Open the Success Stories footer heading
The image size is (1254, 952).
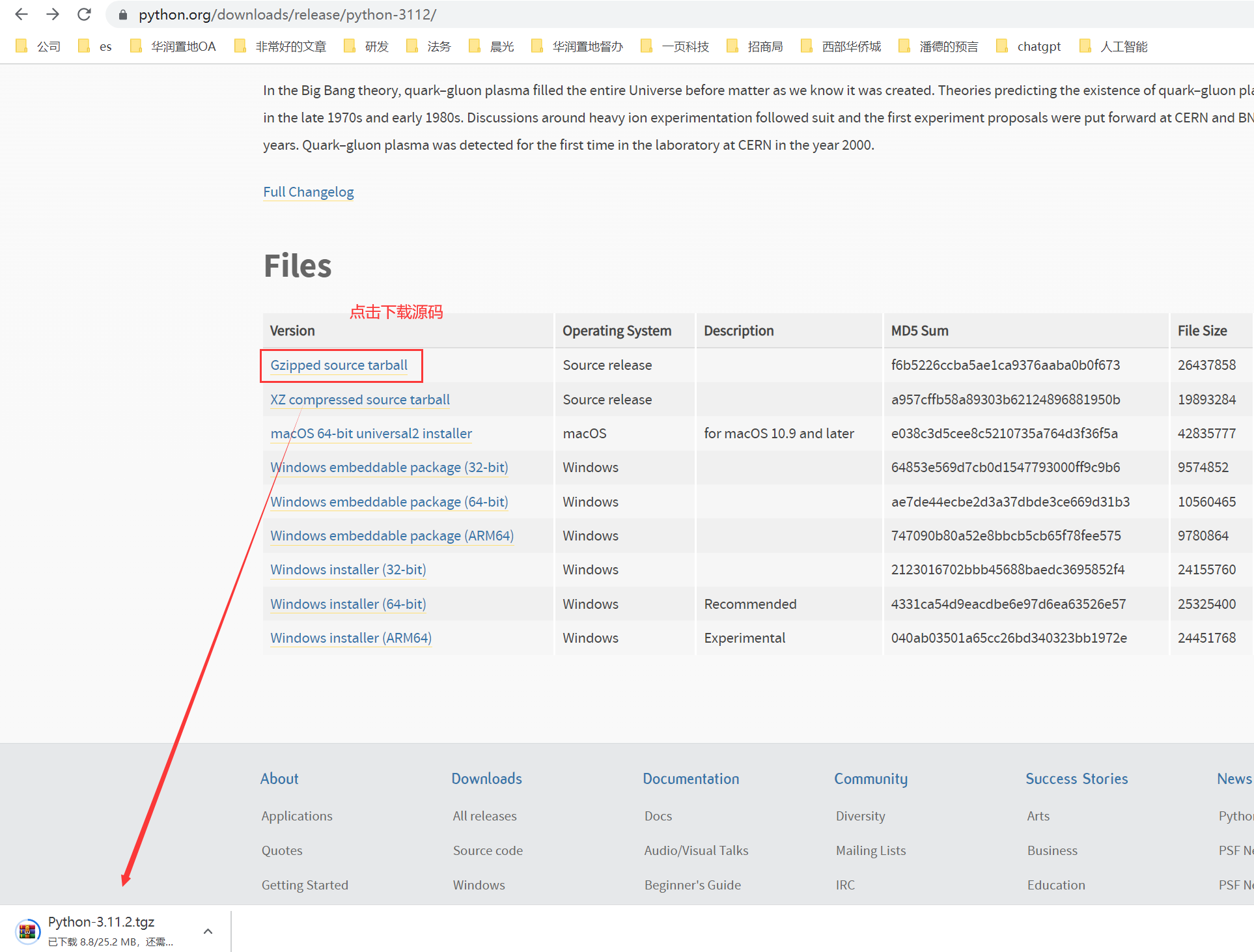pyautogui.click(x=1076, y=779)
